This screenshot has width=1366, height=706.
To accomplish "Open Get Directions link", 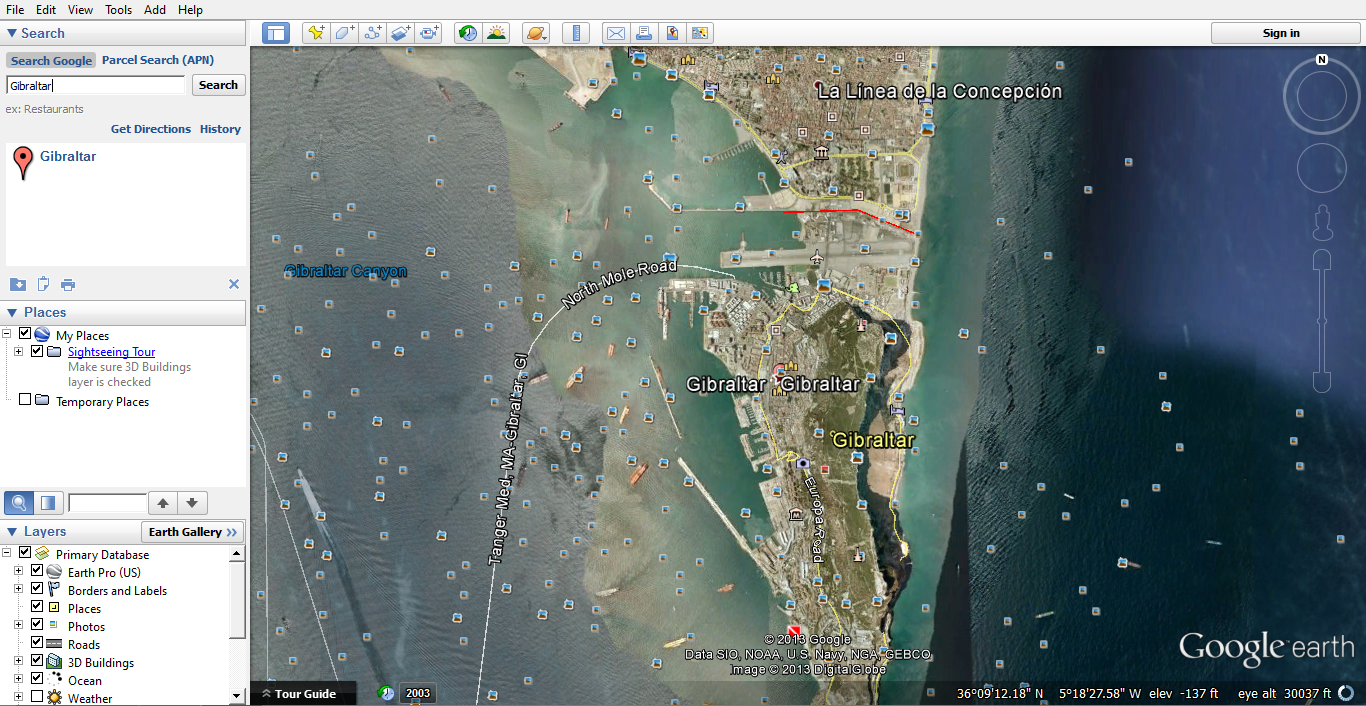I will 151,129.
